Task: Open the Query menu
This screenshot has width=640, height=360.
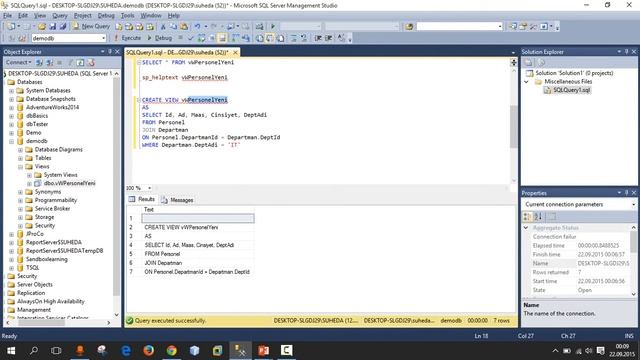Action: pyautogui.click(x=60, y=16)
